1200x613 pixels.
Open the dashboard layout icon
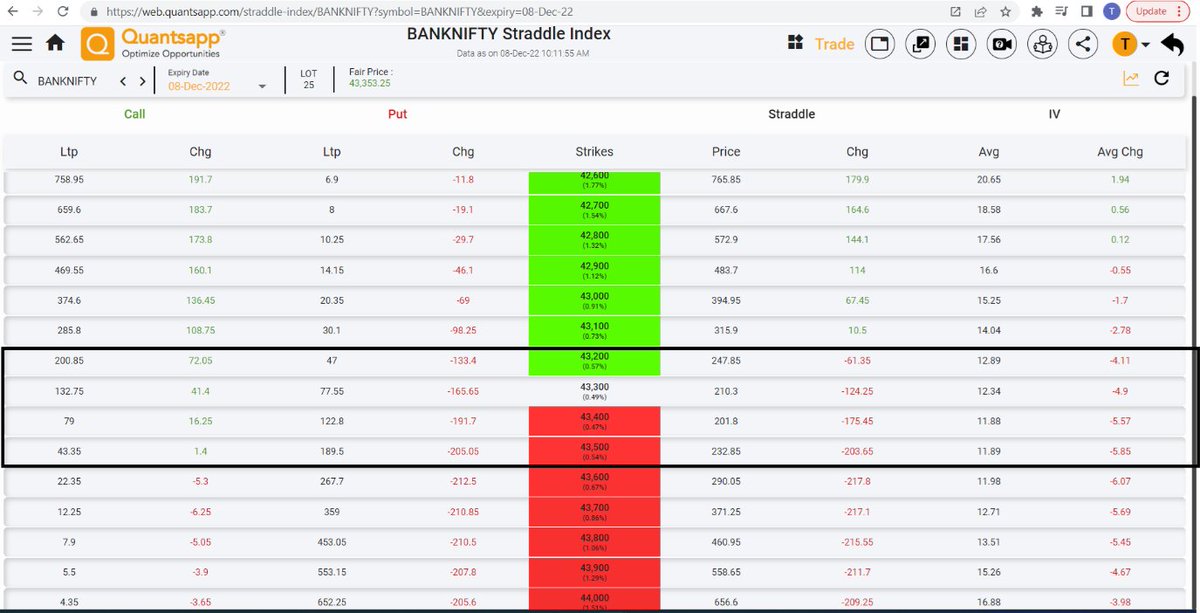[x=960, y=44]
